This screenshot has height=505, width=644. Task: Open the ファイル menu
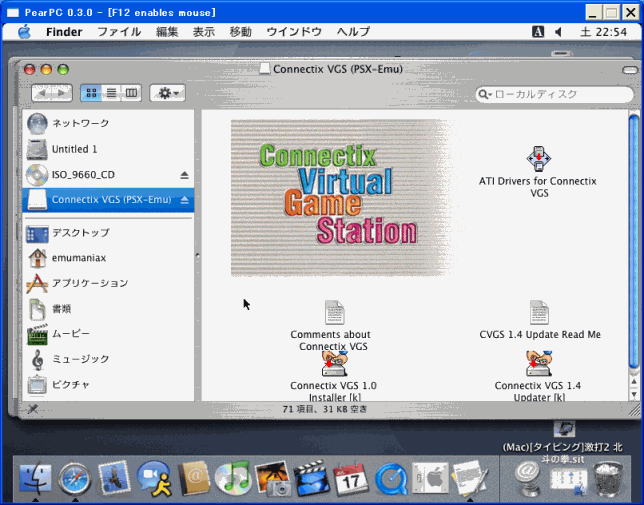118,32
